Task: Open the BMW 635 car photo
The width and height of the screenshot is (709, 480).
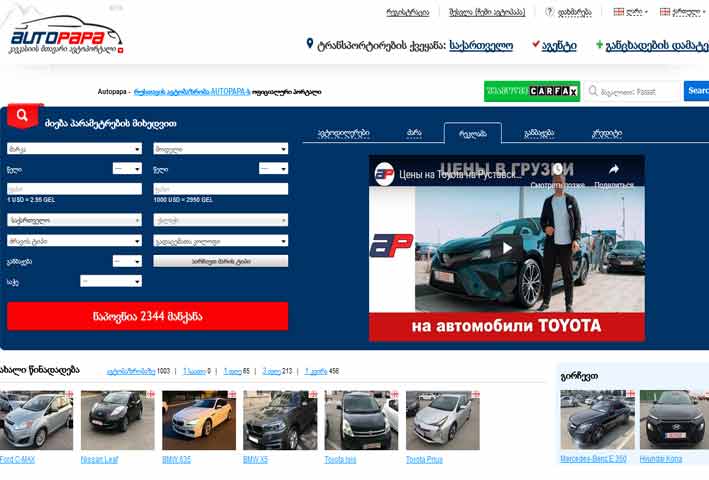Action: [199, 420]
